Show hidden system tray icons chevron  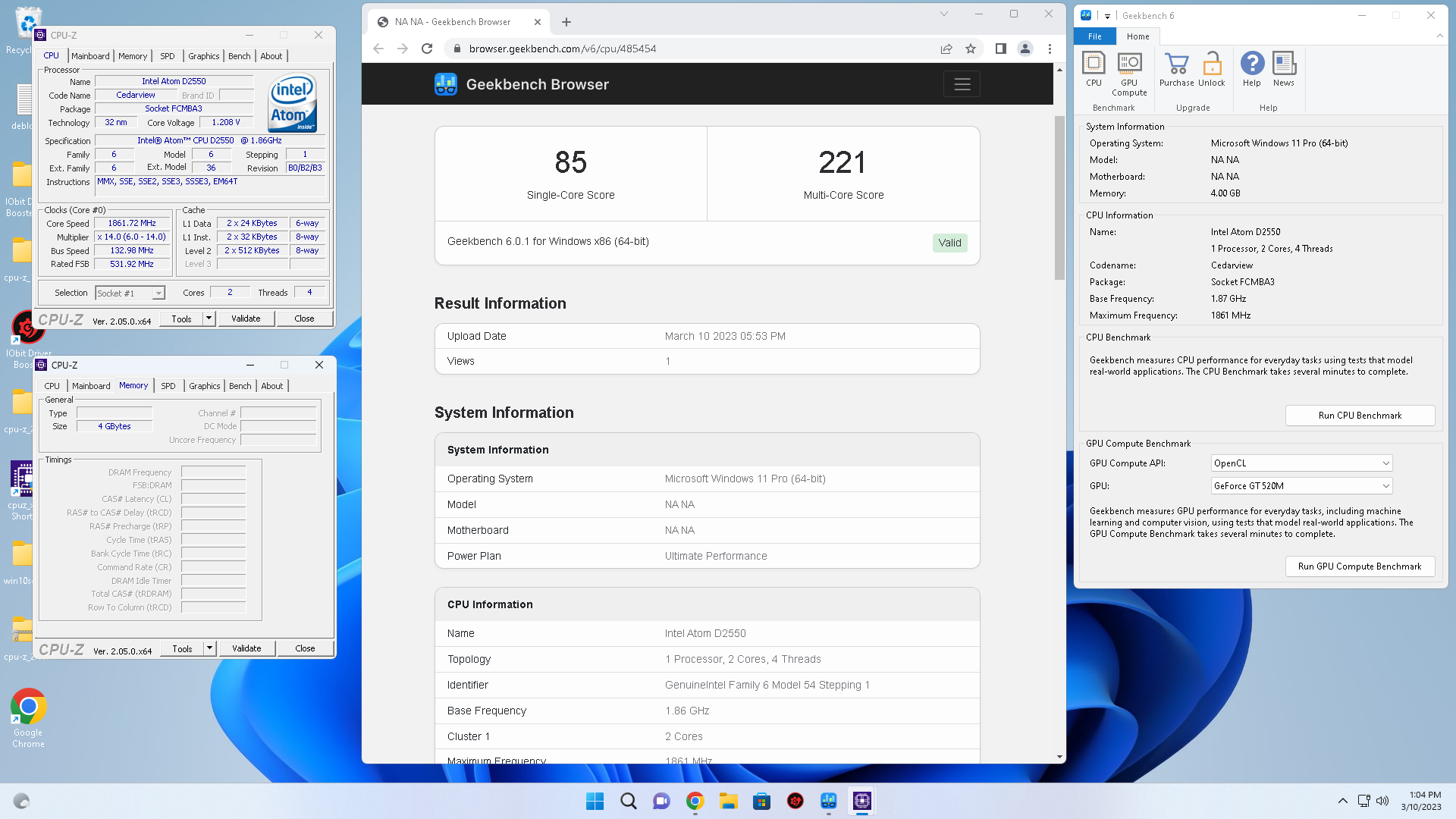(x=1342, y=801)
